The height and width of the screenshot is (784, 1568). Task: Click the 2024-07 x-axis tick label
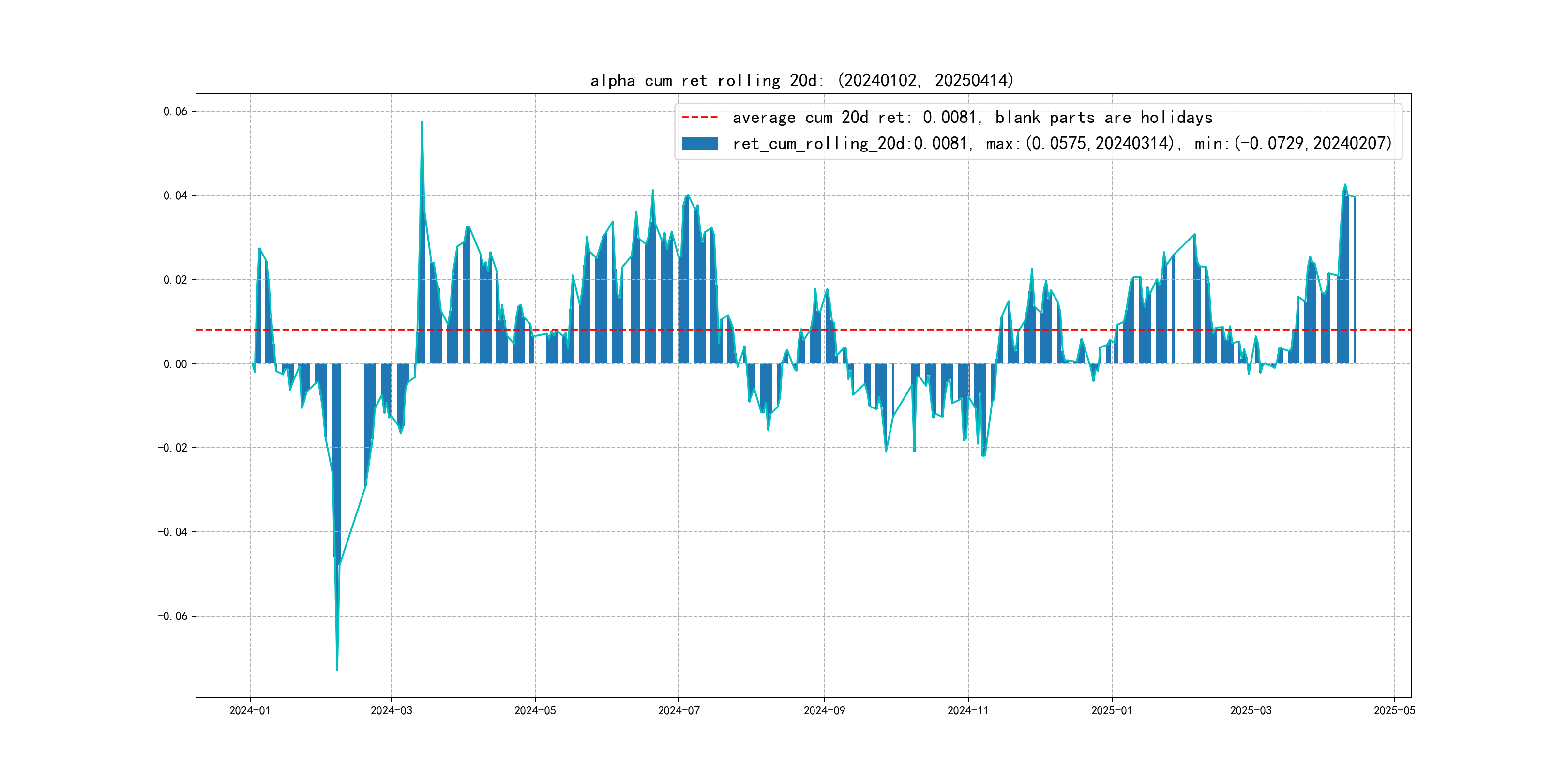coord(678,710)
